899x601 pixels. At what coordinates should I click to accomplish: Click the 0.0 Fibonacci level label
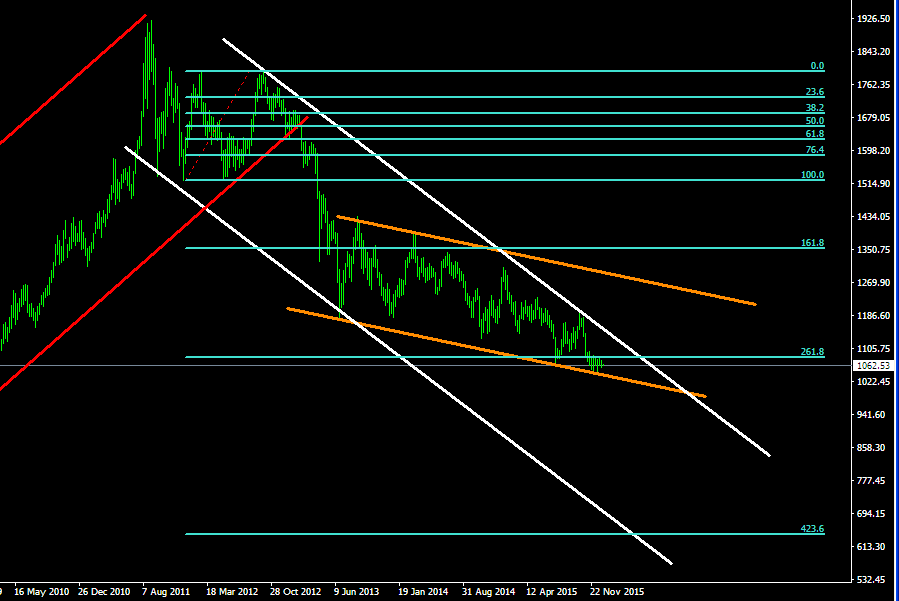coord(817,66)
